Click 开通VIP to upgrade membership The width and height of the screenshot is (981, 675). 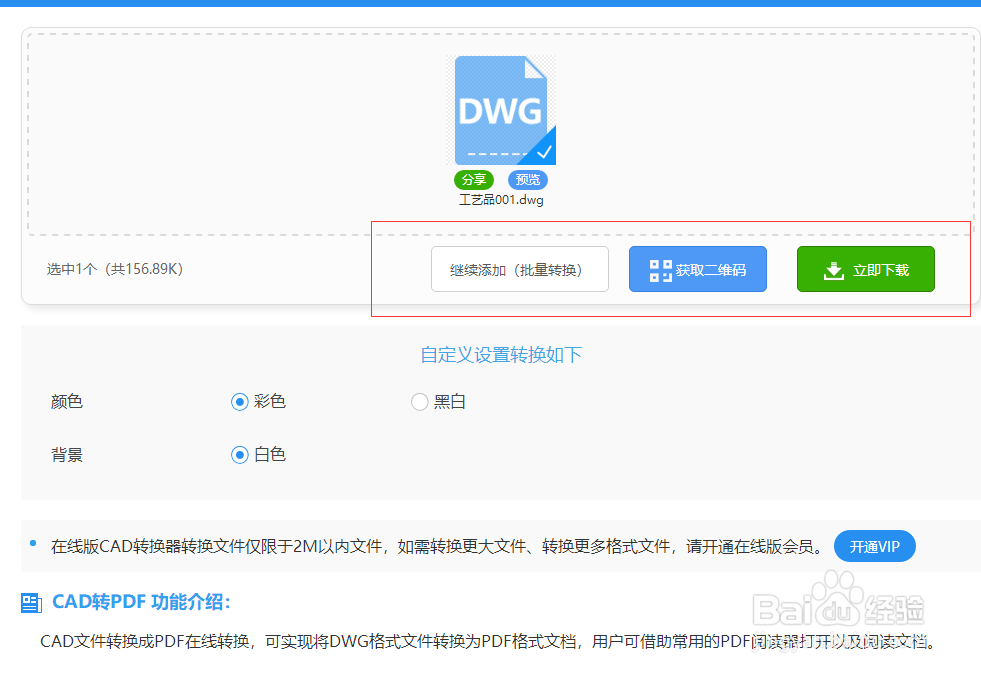(874, 546)
